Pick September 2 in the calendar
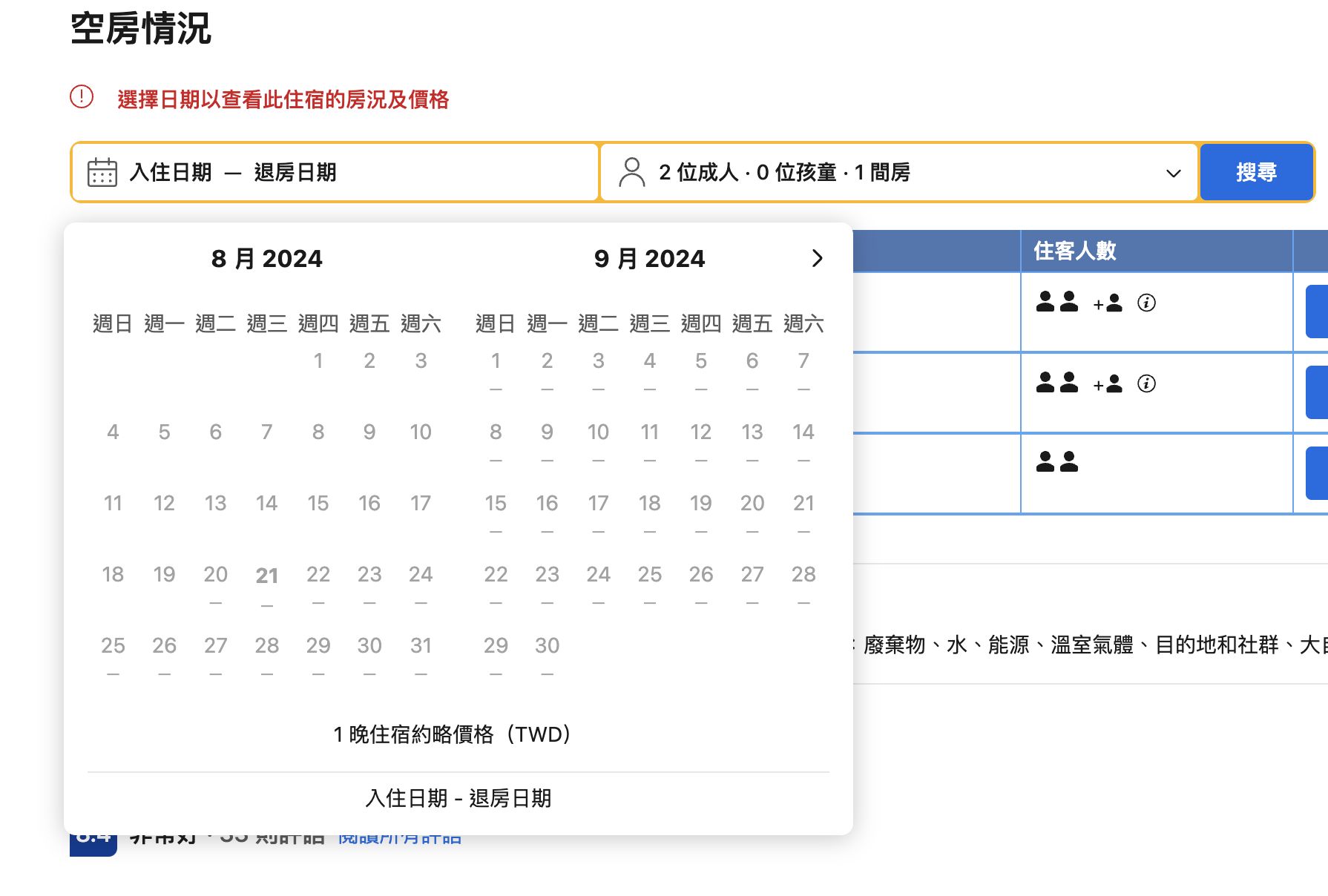Viewport: 1328px width, 896px height. pos(547,371)
